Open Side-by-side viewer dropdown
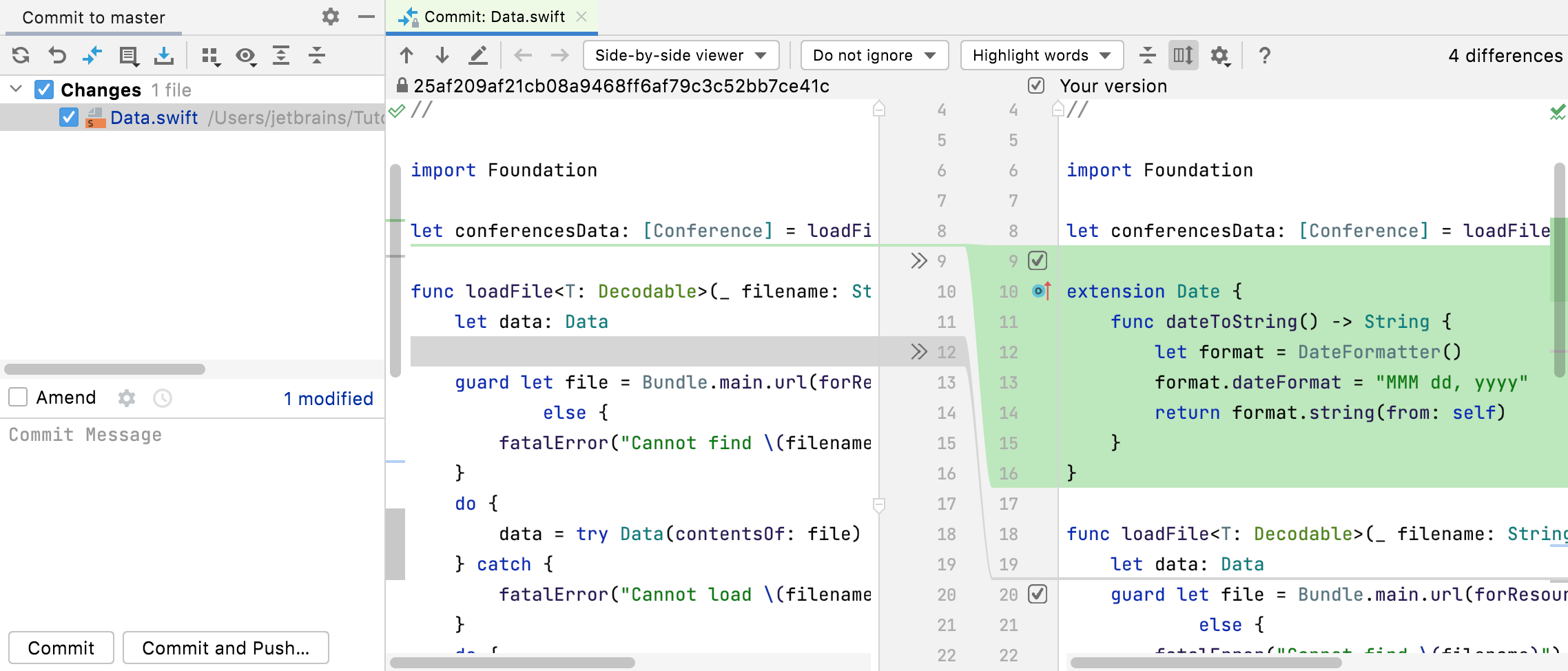 pyautogui.click(x=681, y=55)
